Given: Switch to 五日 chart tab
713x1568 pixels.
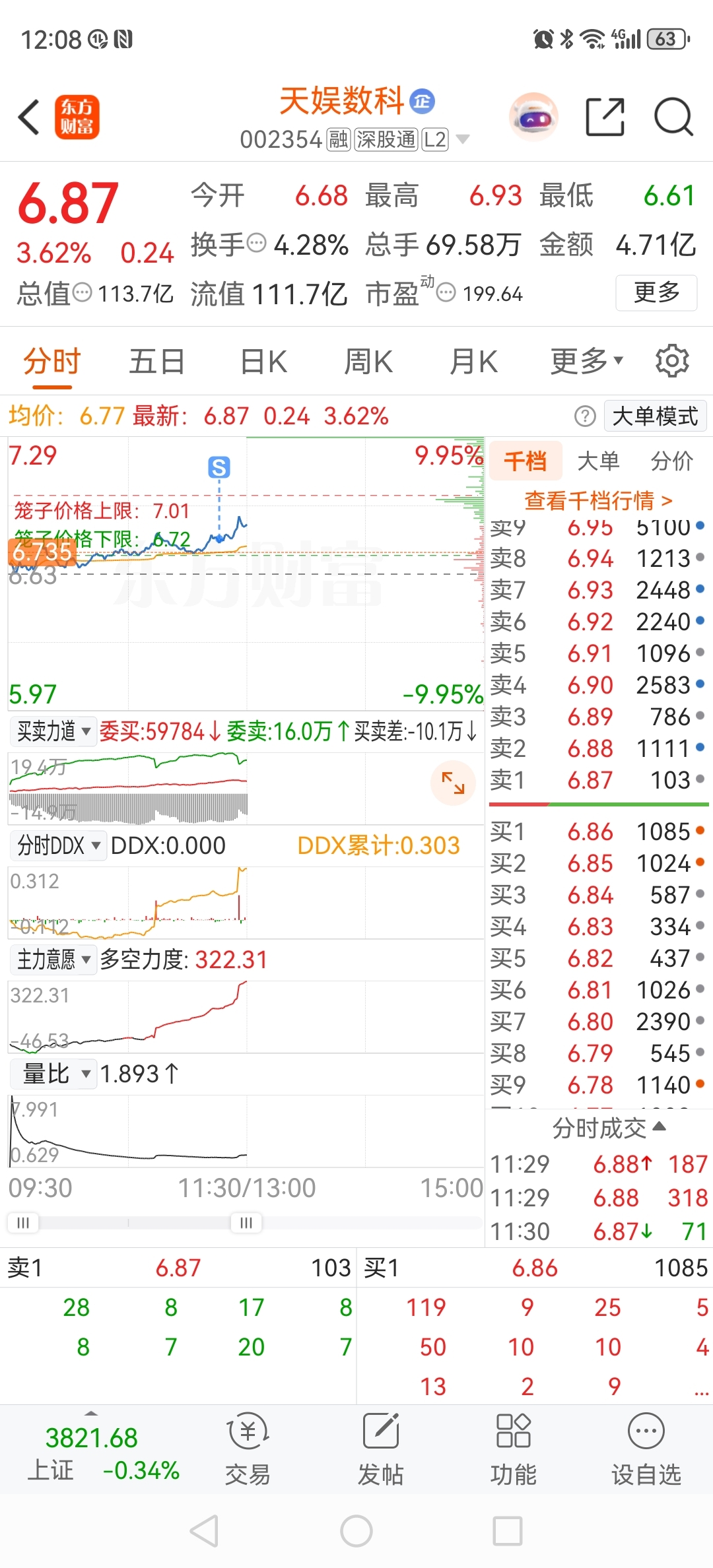Looking at the screenshot, I should coord(157,361).
